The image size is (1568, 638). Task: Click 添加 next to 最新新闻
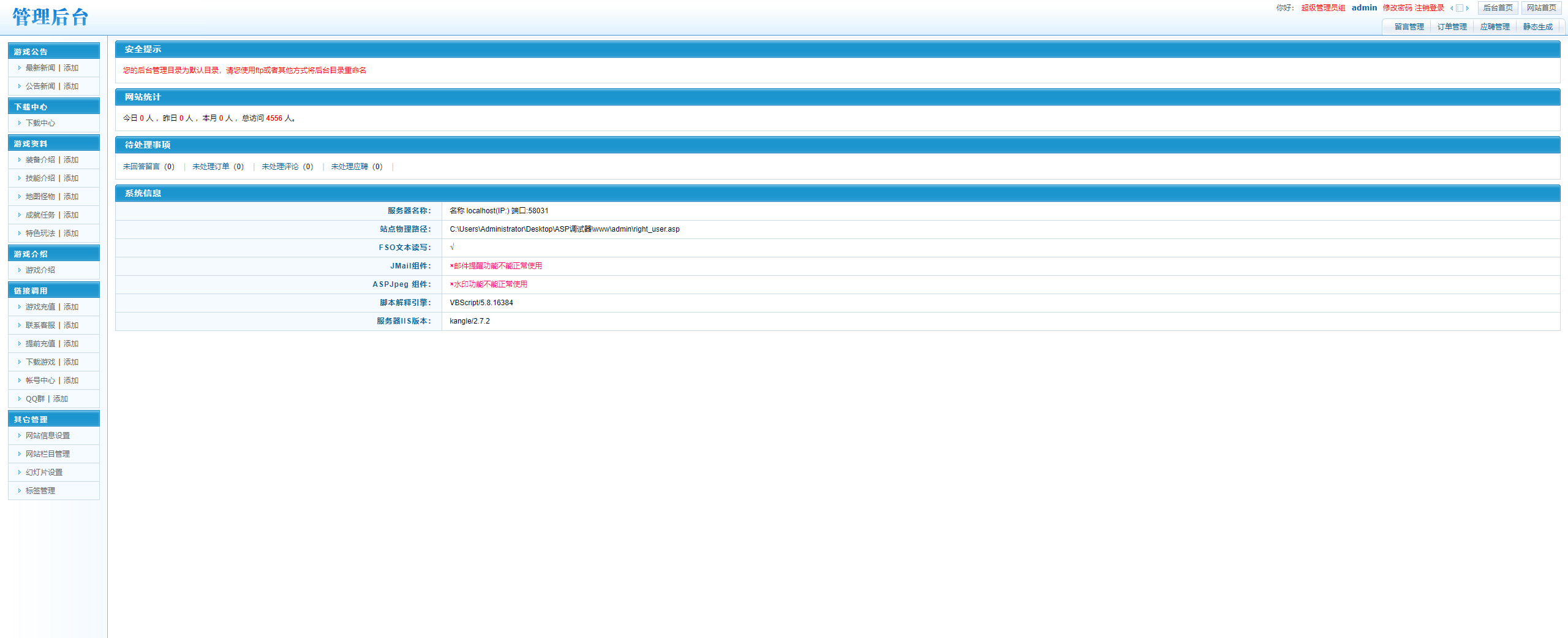tap(71, 68)
